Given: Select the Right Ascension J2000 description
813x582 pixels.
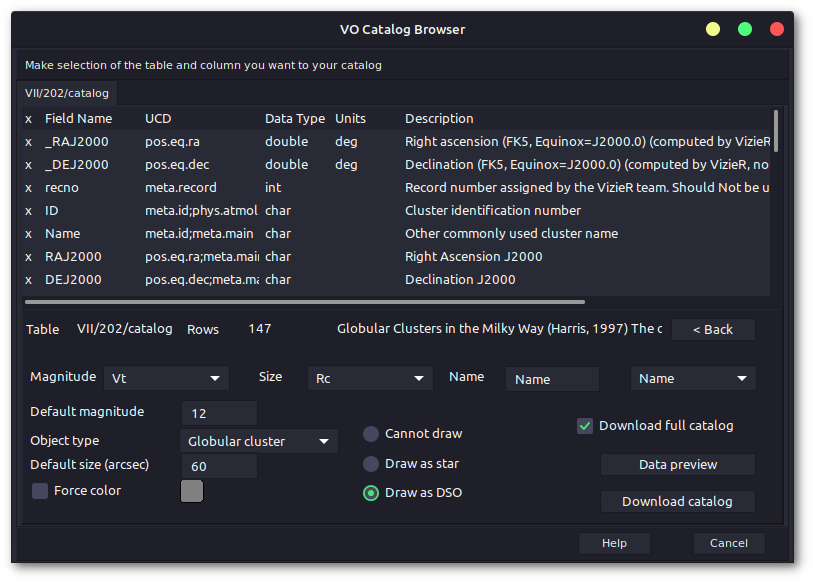Looking at the screenshot, I should pyautogui.click(x=474, y=257).
